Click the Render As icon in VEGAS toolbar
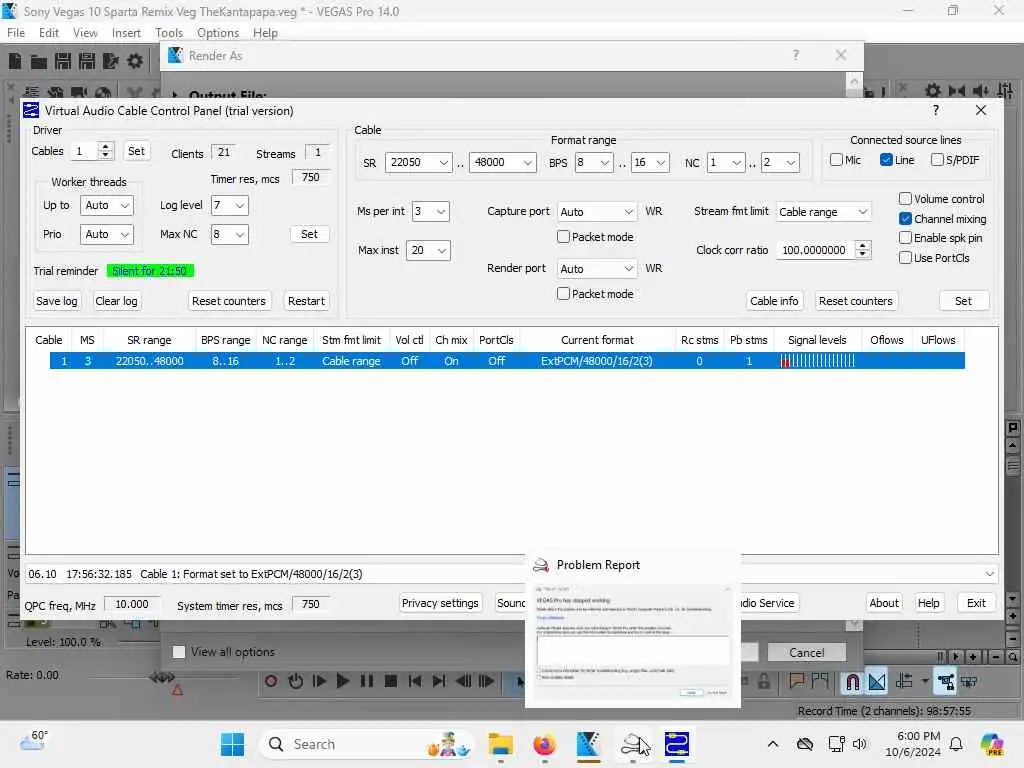Screen dimensions: 1024x768 click(x=110, y=61)
